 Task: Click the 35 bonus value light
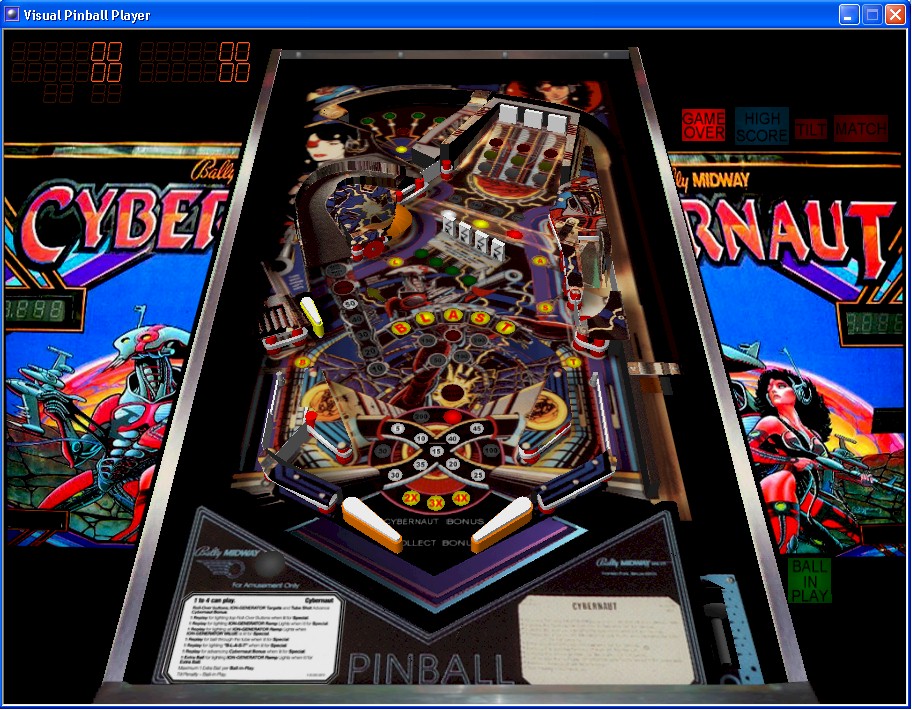coord(420,464)
